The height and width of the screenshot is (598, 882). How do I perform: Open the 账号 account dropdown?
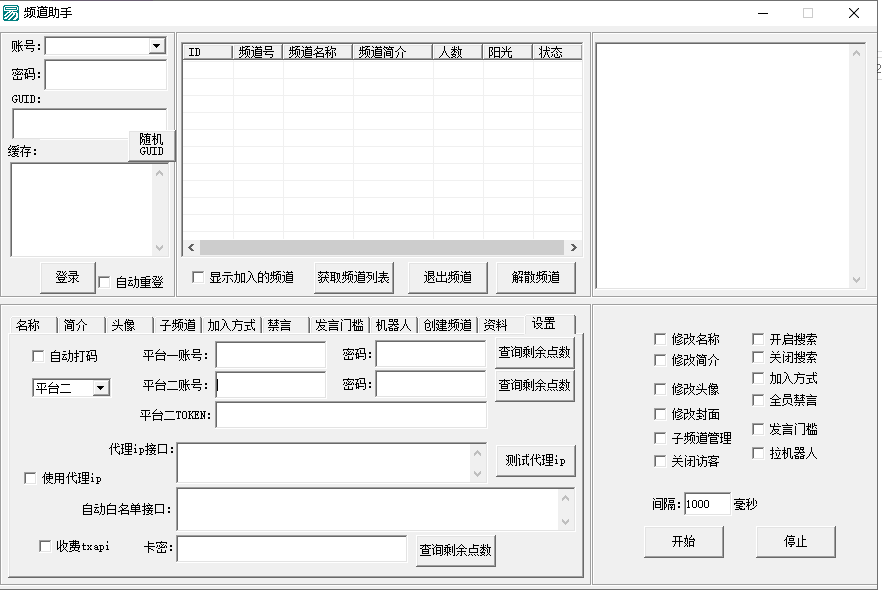click(x=156, y=46)
